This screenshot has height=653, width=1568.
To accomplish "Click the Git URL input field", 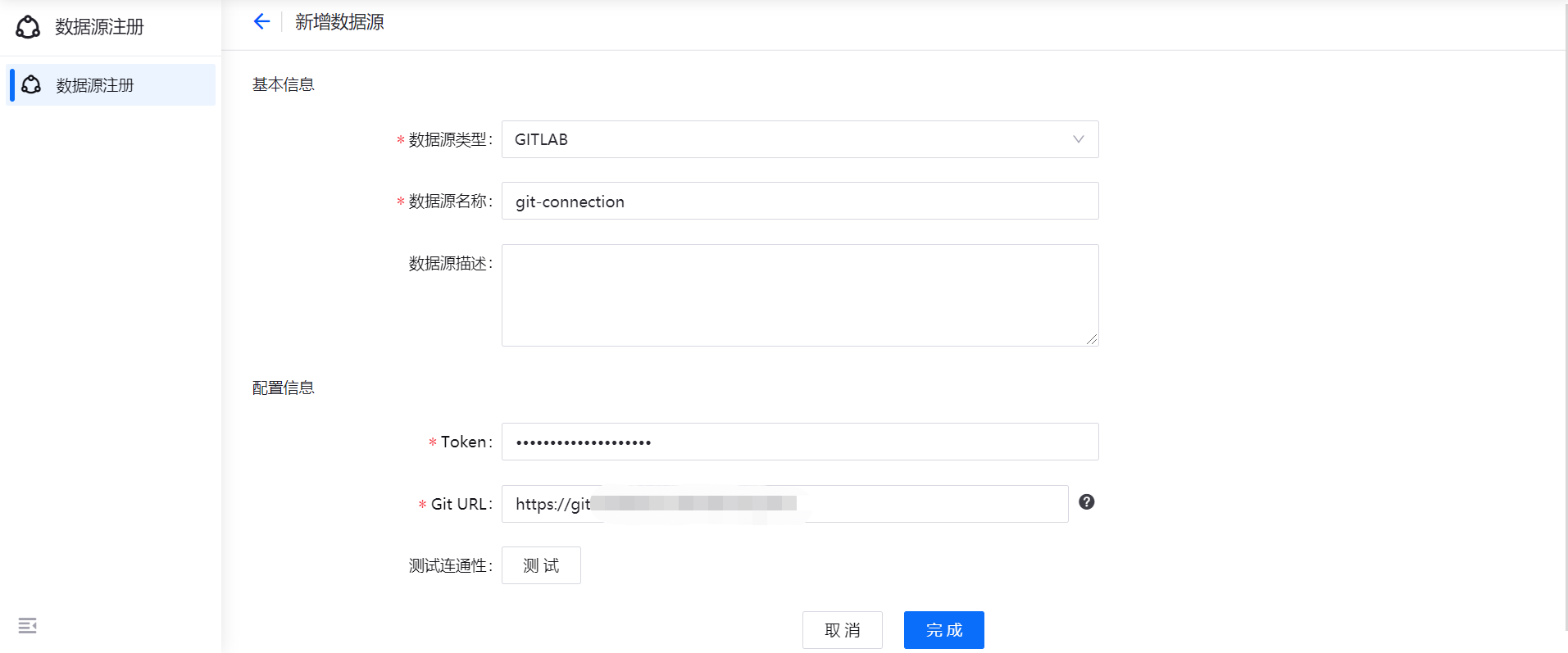I will [x=784, y=504].
